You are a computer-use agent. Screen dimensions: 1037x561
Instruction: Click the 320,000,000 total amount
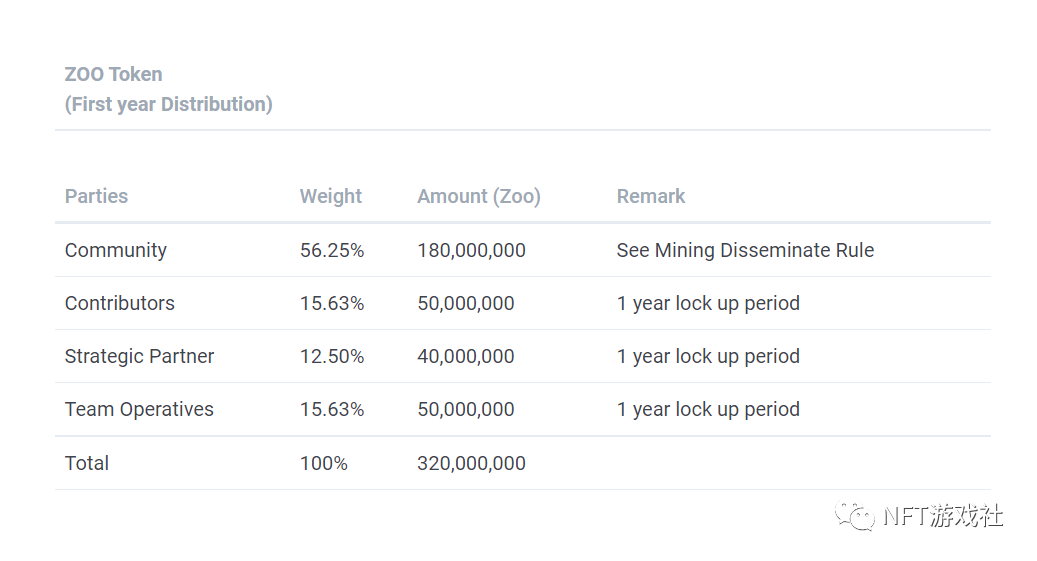click(x=471, y=463)
